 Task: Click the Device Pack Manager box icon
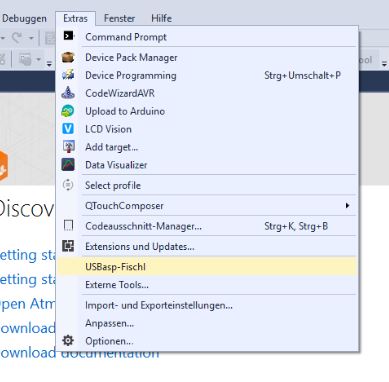pyautogui.click(x=68, y=57)
